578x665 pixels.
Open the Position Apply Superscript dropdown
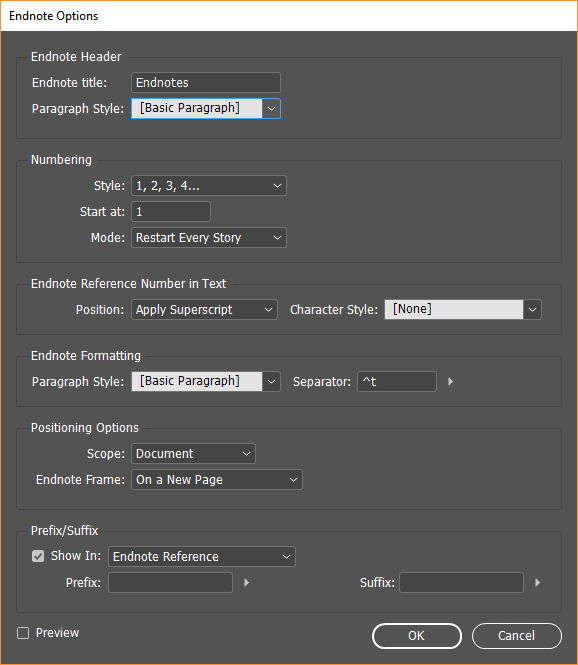(x=204, y=310)
